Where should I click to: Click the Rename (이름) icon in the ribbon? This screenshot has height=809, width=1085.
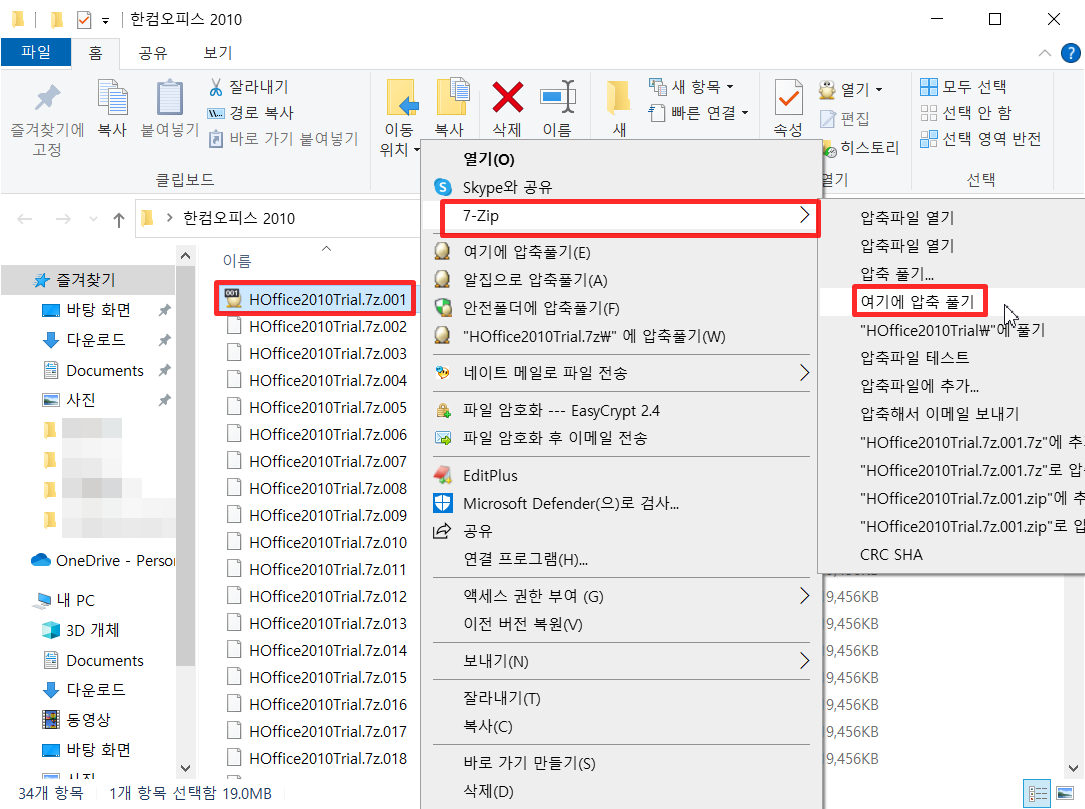(558, 97)
